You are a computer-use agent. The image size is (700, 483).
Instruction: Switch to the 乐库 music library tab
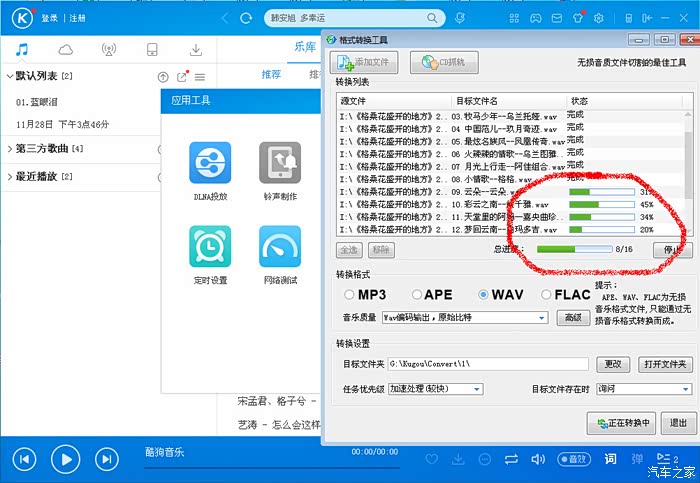click(304, 47)
